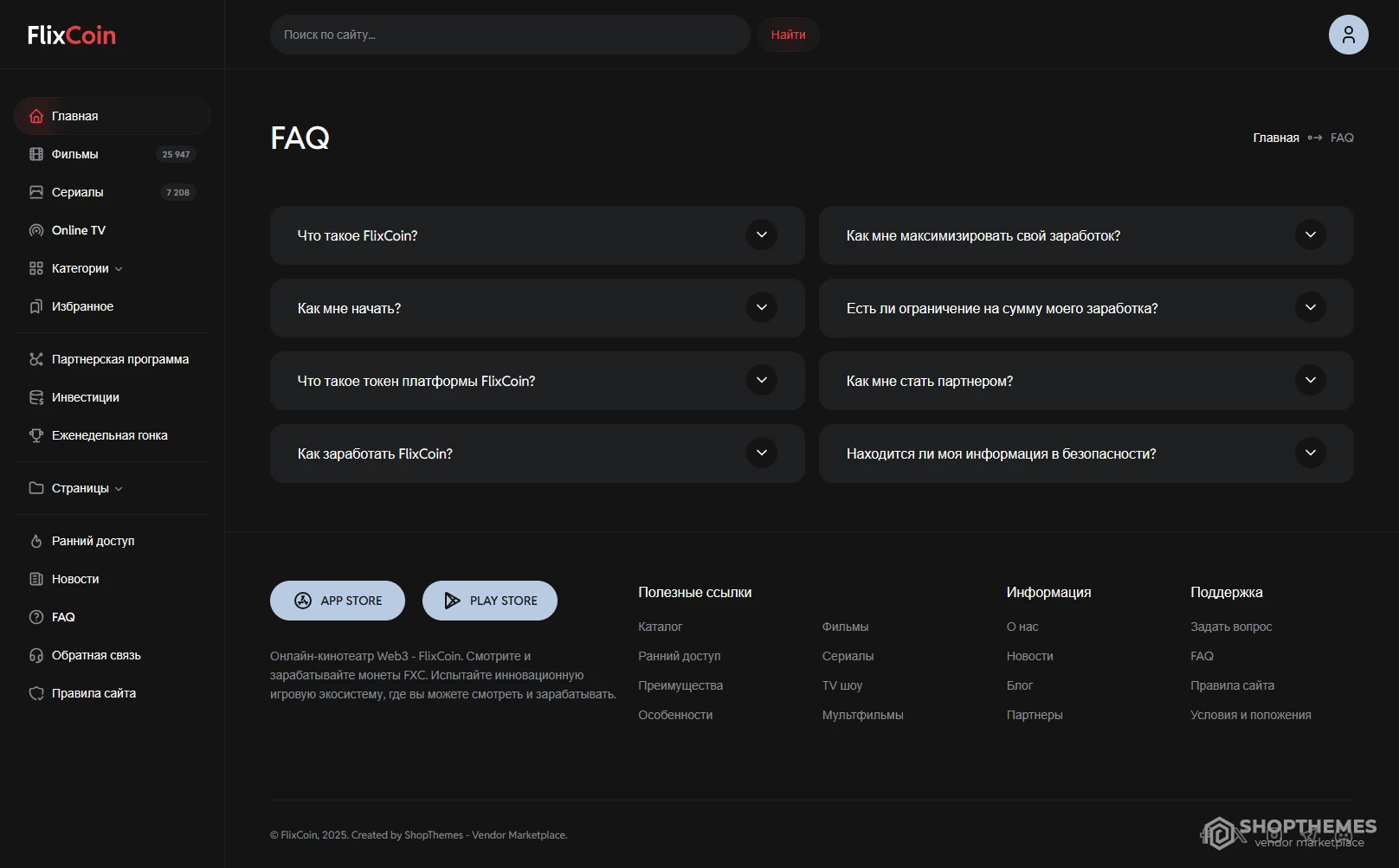
Task: Click the FlixCoin logo
Action: [x=72, y=35]
